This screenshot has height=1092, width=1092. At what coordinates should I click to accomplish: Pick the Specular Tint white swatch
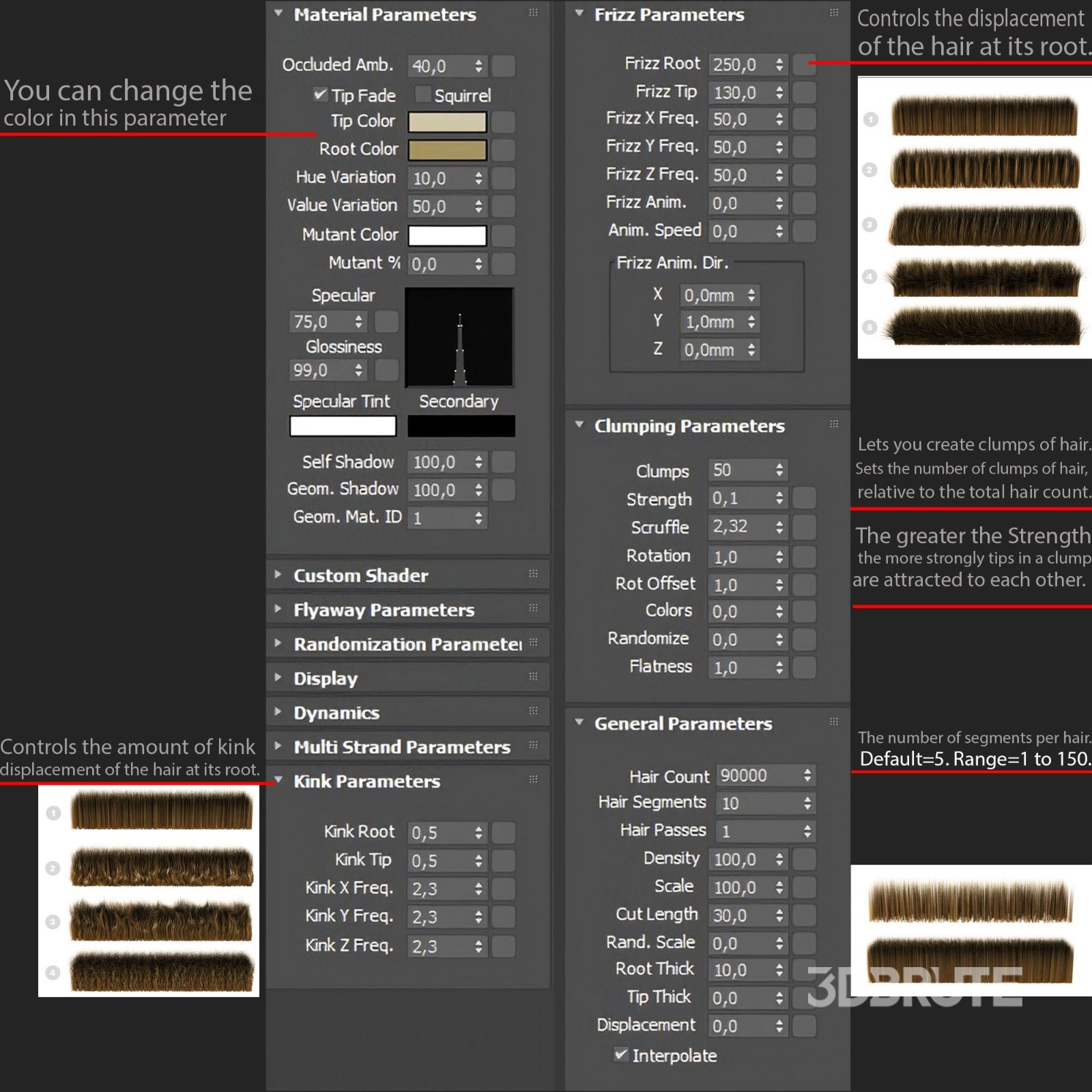(343, 427)
